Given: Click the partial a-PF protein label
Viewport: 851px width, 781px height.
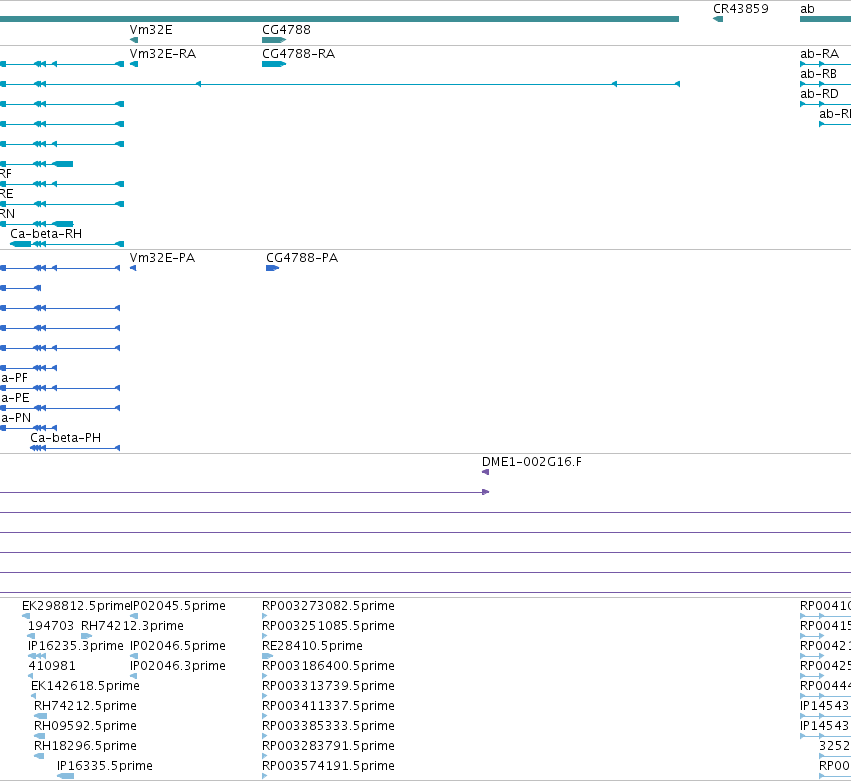Looking at the screenshot, I should click(x=14, y=378).
